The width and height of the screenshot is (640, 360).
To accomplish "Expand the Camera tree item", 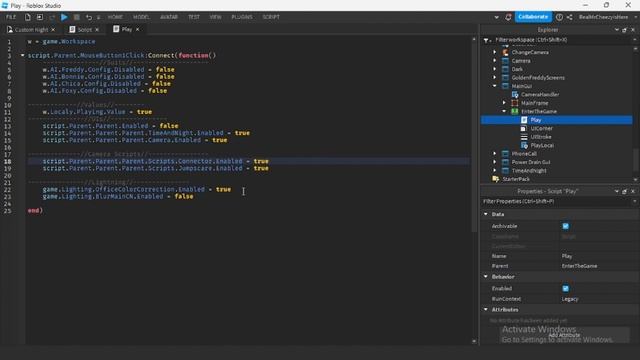I will 495,61.
